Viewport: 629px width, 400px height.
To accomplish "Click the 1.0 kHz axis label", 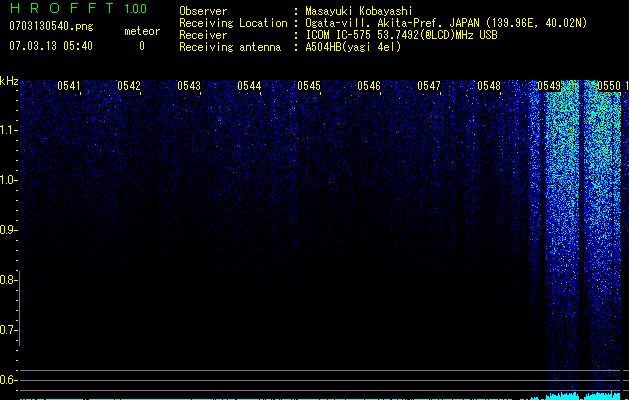I will [8, 180].
